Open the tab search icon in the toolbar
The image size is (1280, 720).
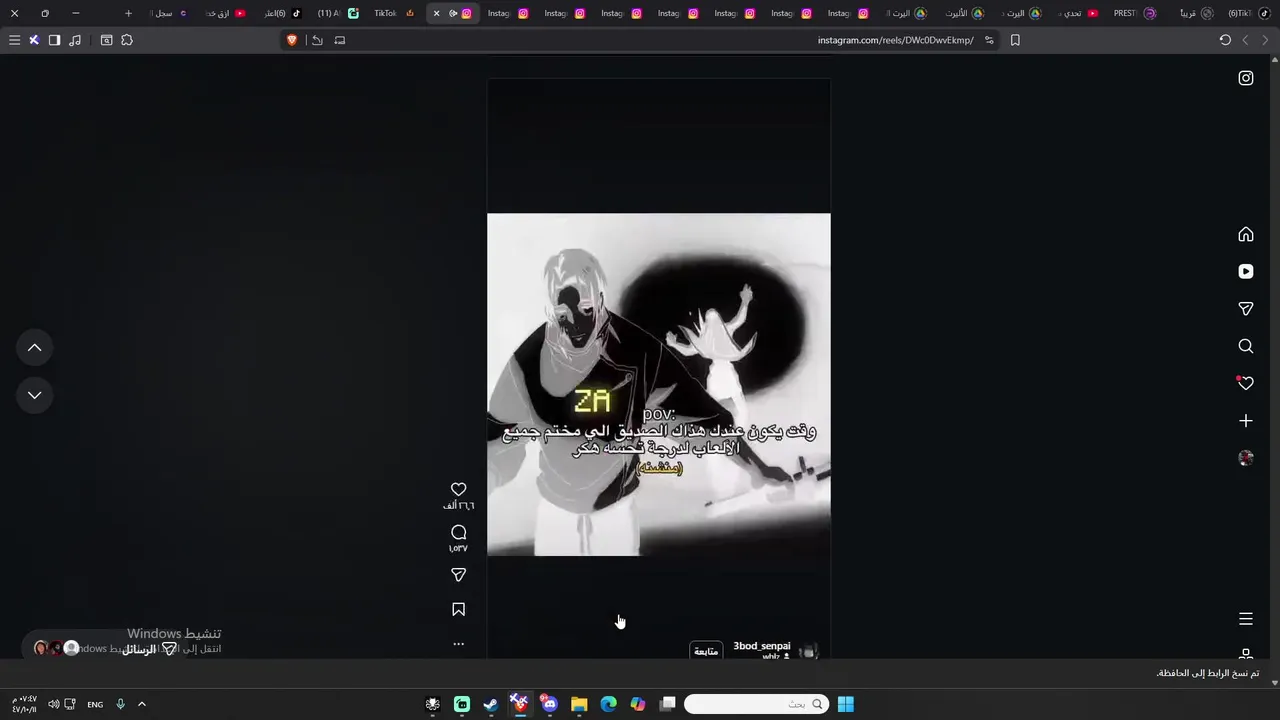tap(106, 40)
